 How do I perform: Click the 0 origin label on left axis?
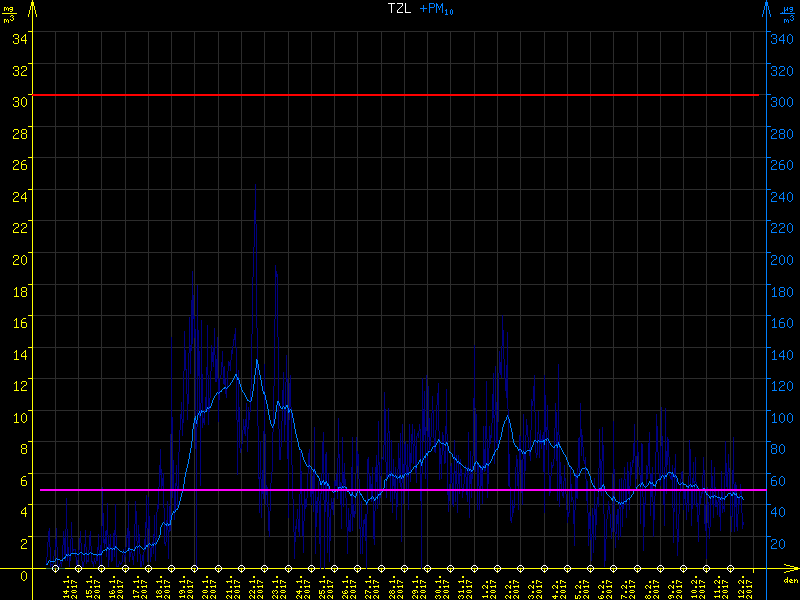tap(25, 573)
